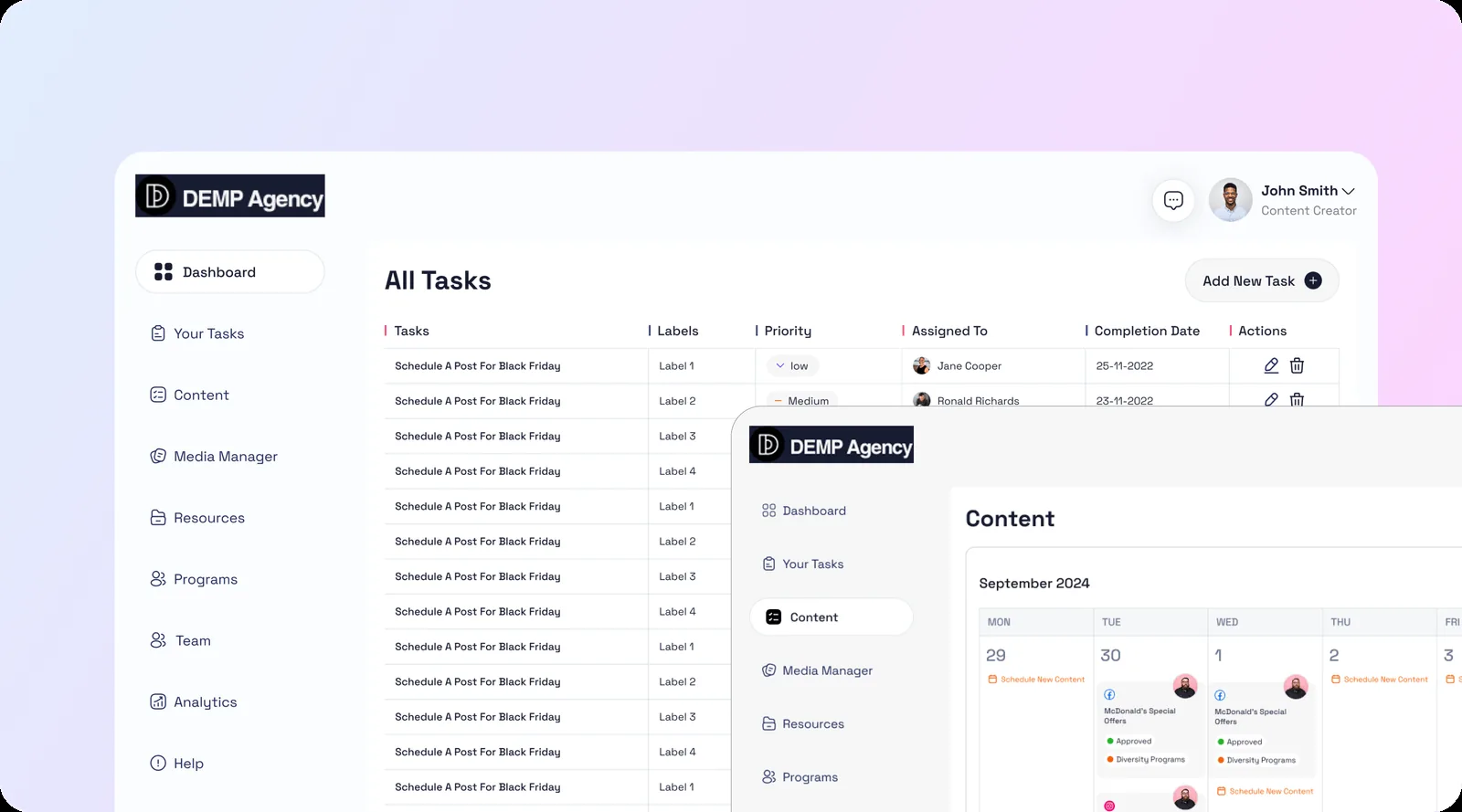Image resolution: width=1462 pixels, height=812 pixels.
Task: Click John Smith's profile avatar
Action: (x=1230, y=200)
